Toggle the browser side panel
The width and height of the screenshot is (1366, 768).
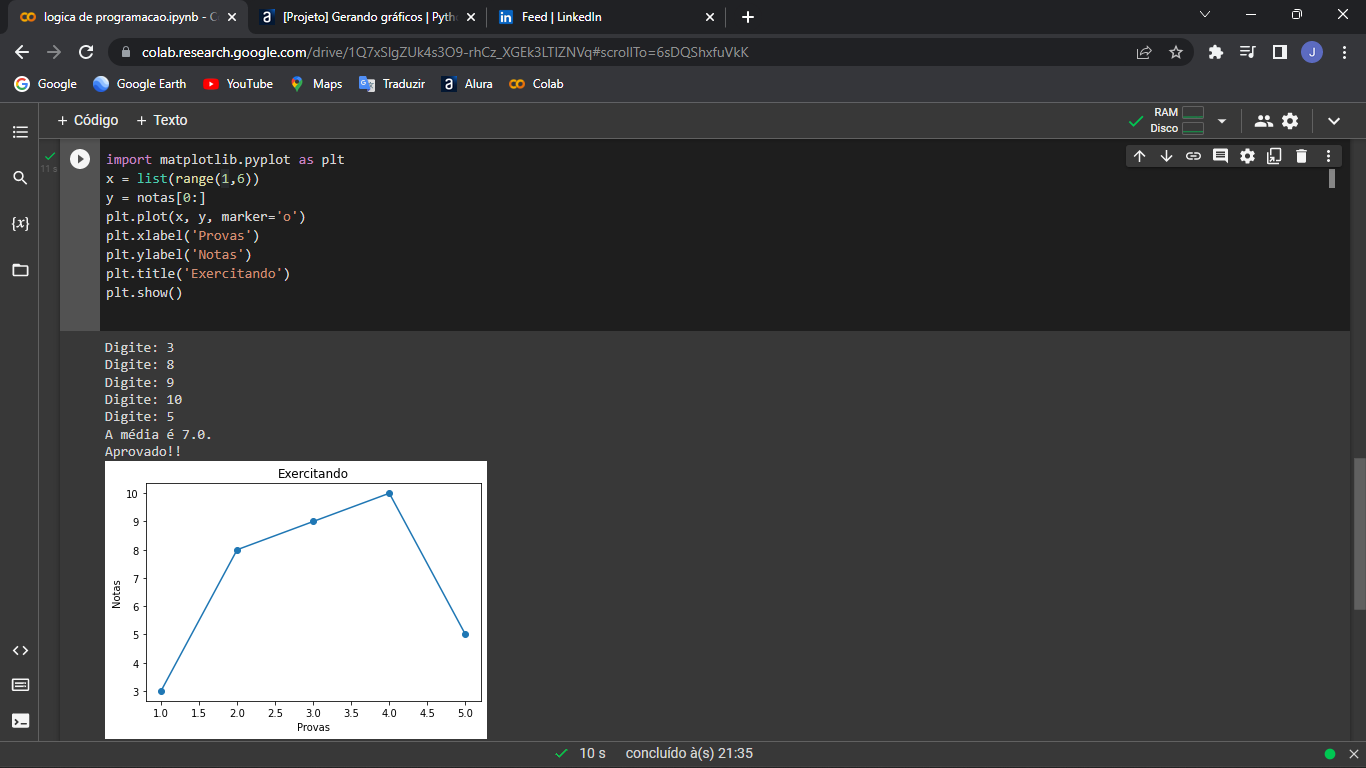point(1279,52)
